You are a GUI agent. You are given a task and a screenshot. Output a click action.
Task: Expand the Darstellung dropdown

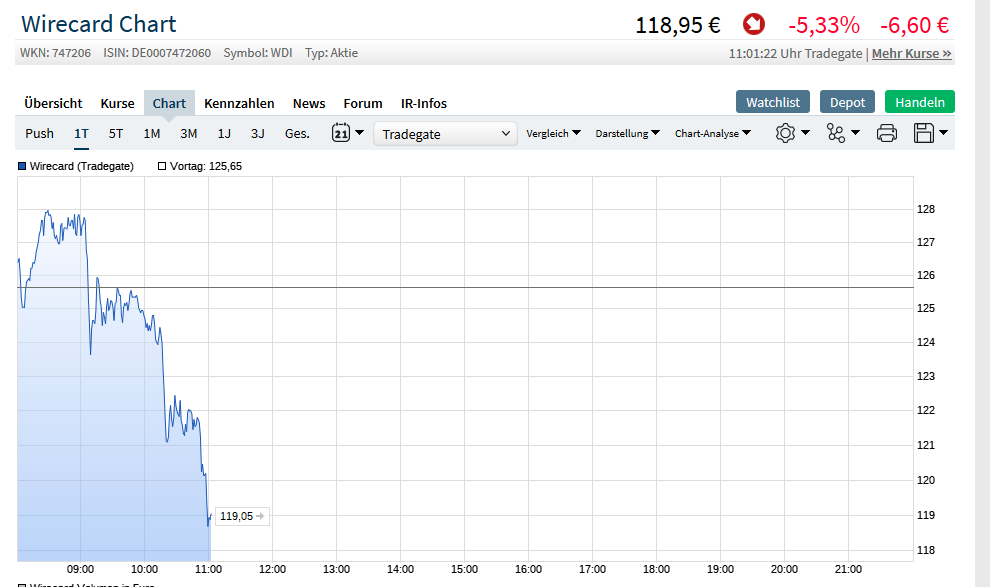click(627, 133)
